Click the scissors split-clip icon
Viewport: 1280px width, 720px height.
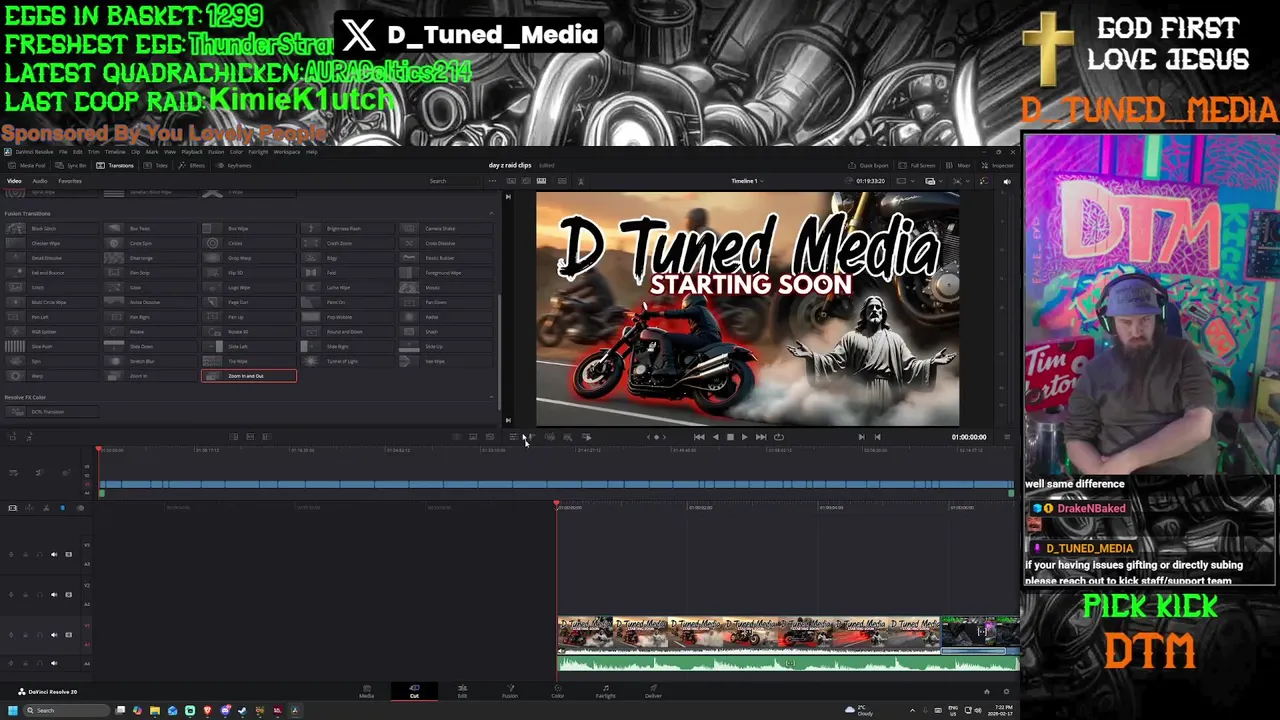(45, 508)
